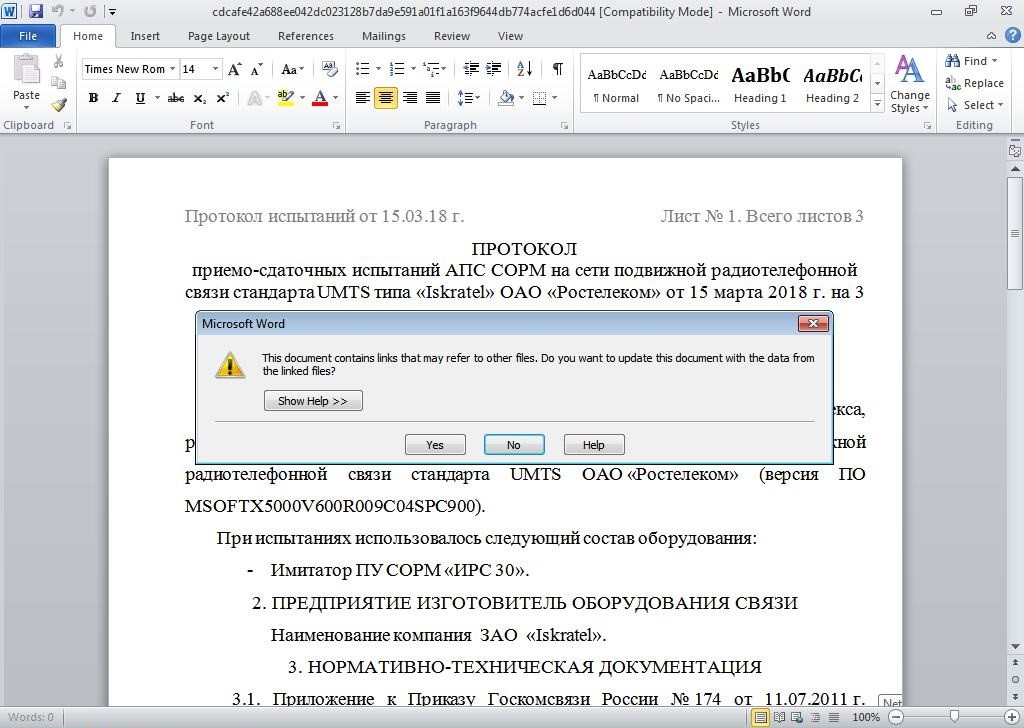
Task: Click the Save icon in Quick Access Toolbar
Action: [x=36, y=12]
